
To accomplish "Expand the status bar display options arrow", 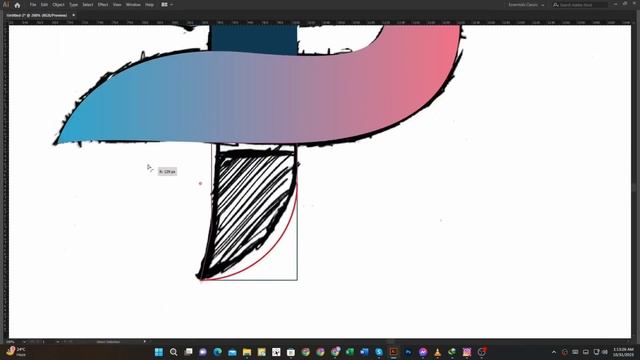I will (144, 342).
